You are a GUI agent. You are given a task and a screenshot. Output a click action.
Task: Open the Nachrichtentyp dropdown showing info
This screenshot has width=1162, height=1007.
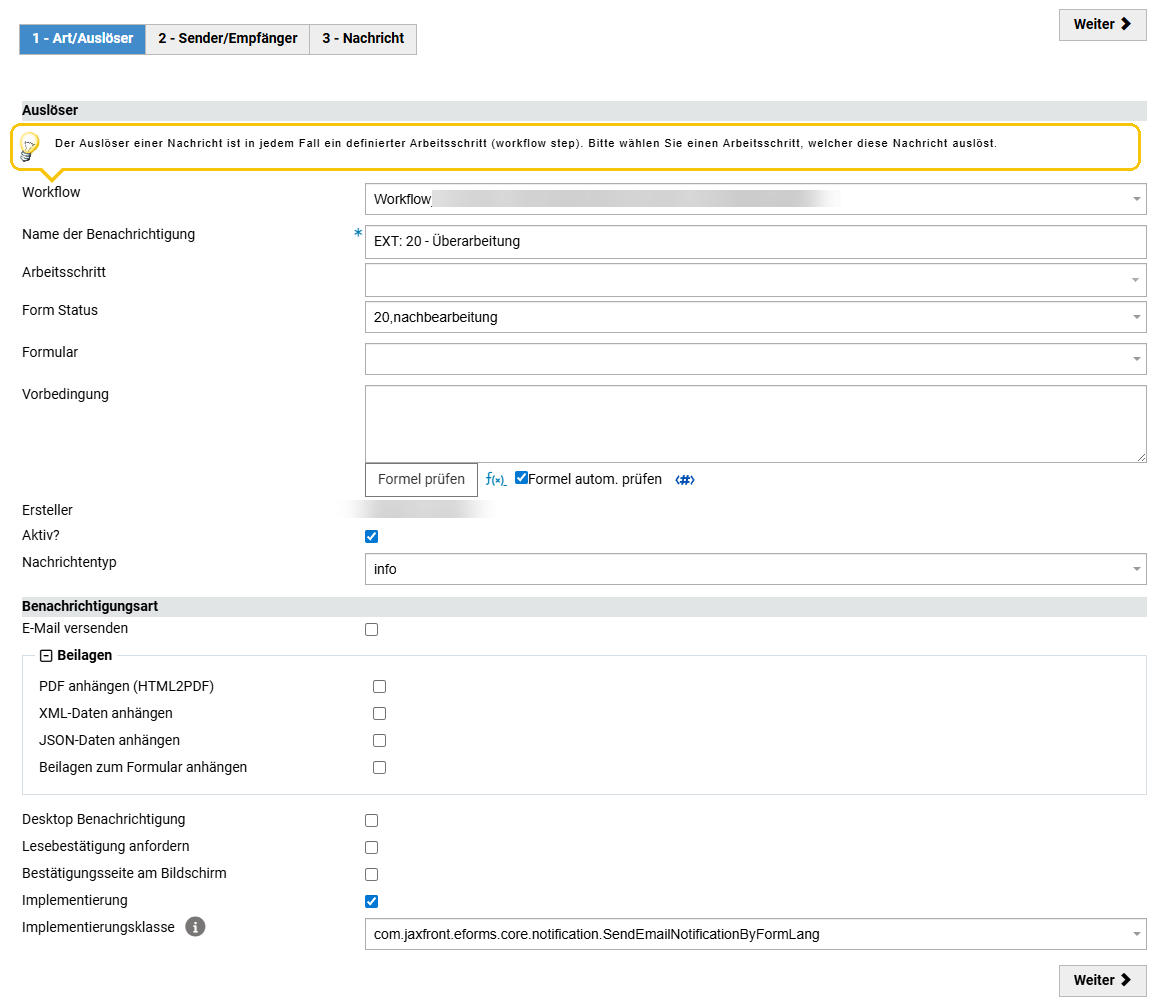755,569
